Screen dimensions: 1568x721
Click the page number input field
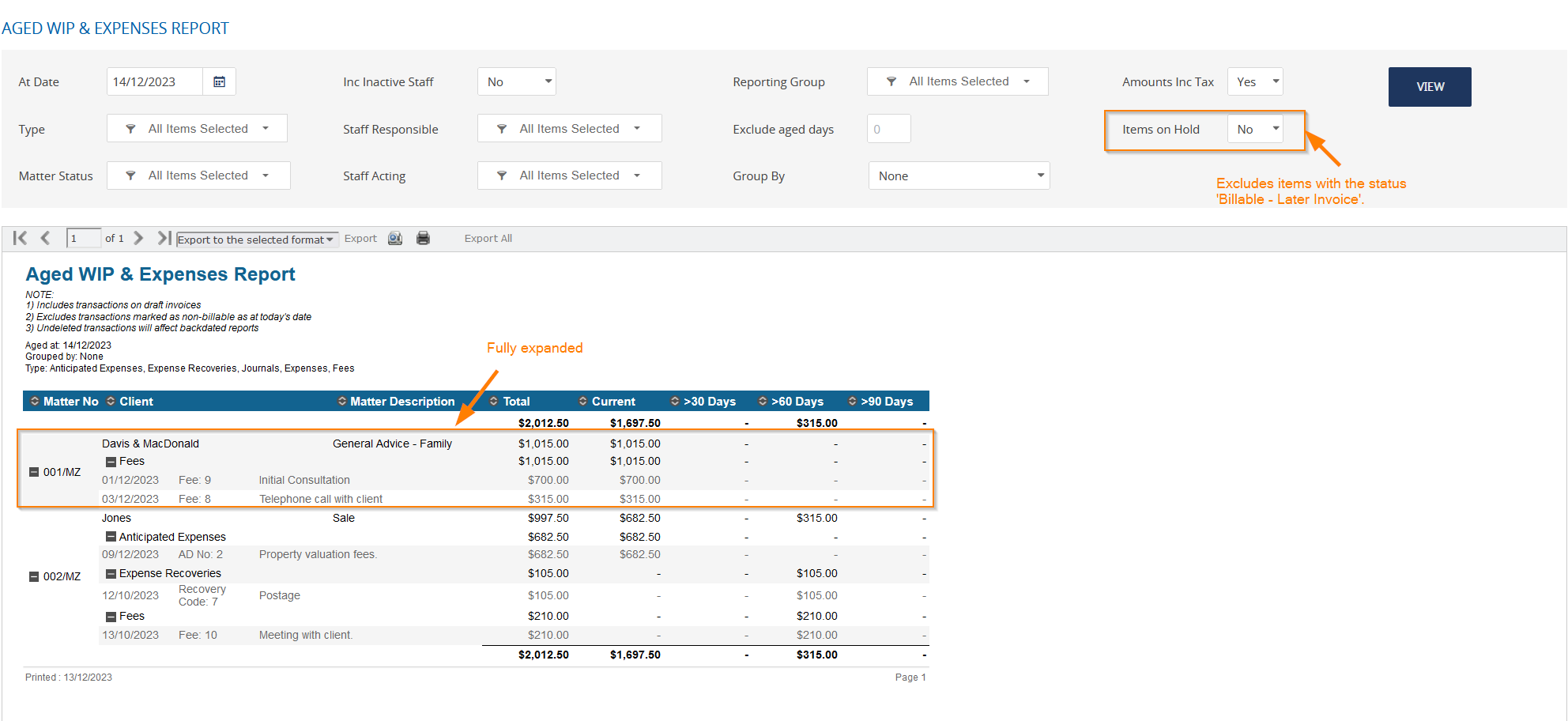(x=84, y=238)
